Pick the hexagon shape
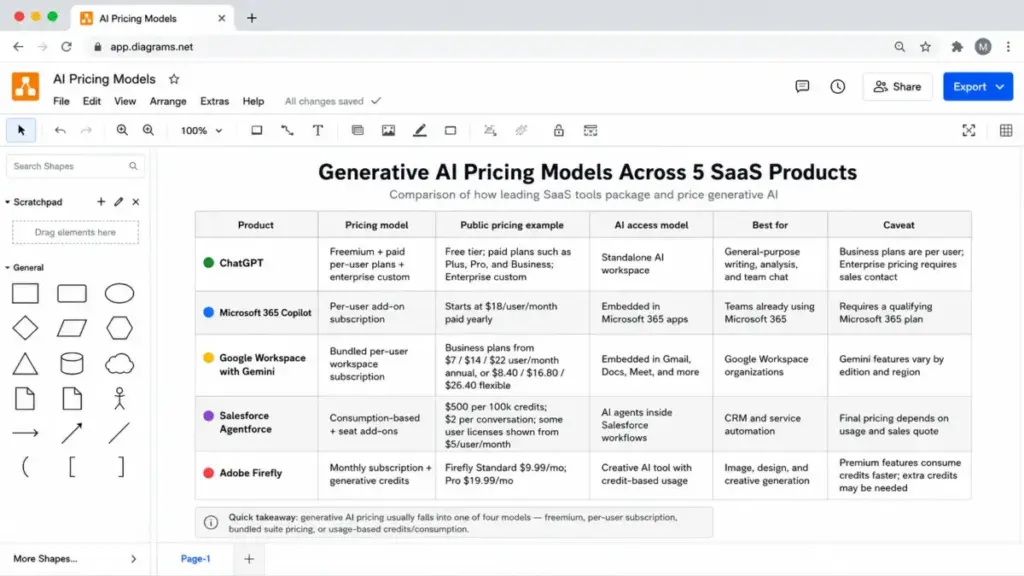The image size is (1024, 576). point(120,328)
